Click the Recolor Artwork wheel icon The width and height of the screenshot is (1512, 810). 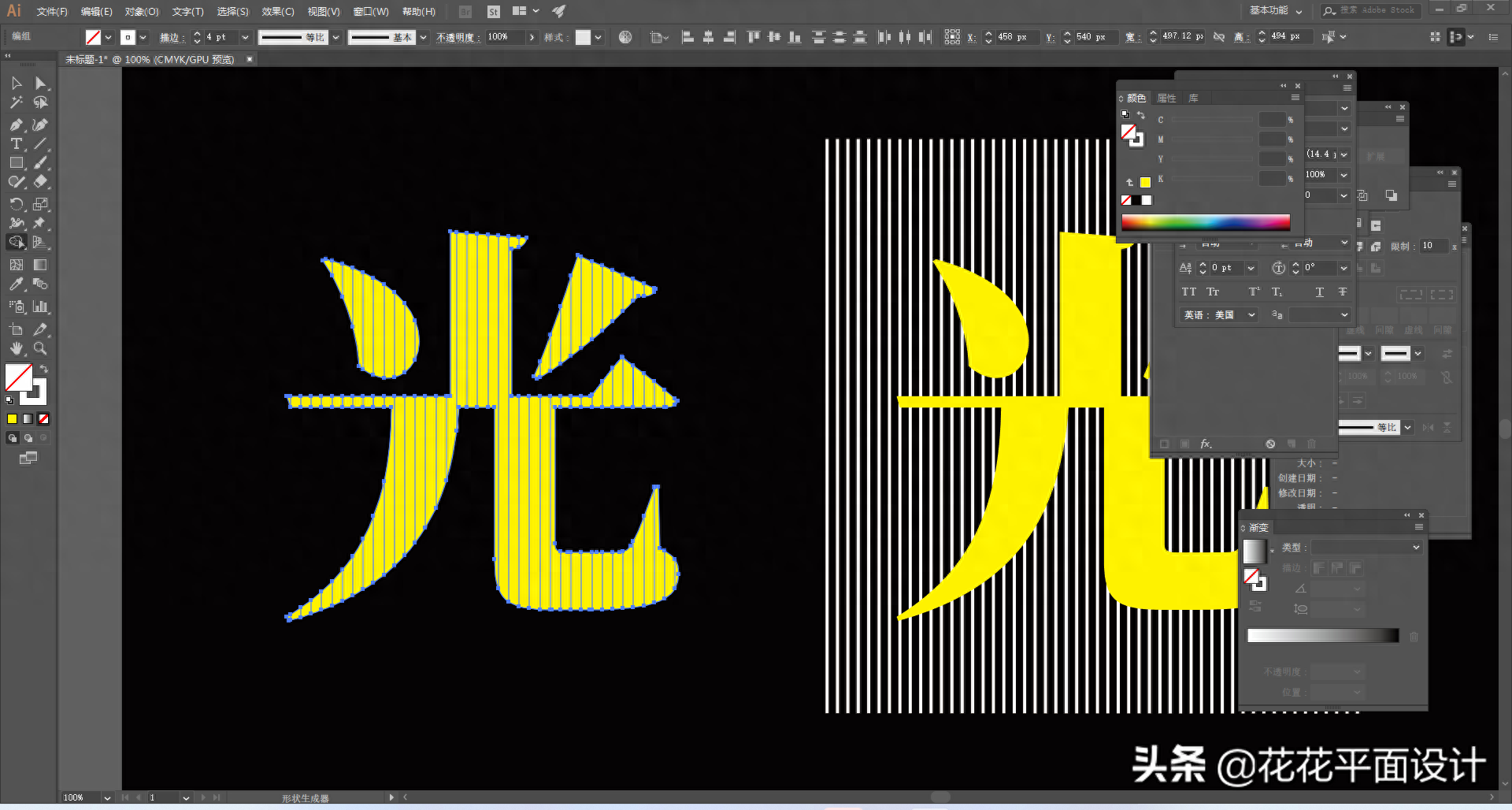coord(625,37)
